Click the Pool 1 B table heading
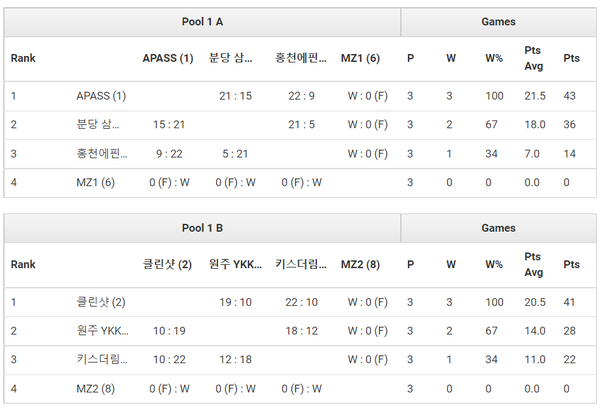The height and width of the screenshot is (412, 600). coord(202,228)
